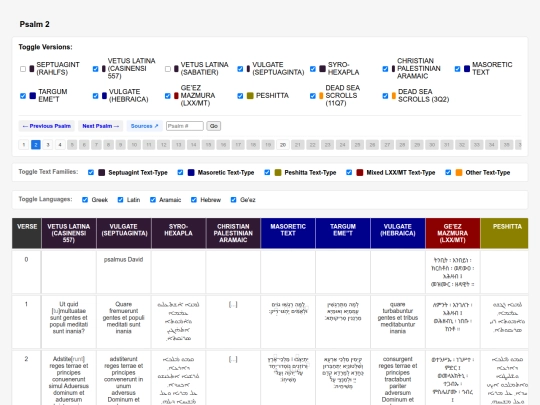Toggle Syro-Hexapla version checkbox
The image size is (540, 405).
(313, 69)
